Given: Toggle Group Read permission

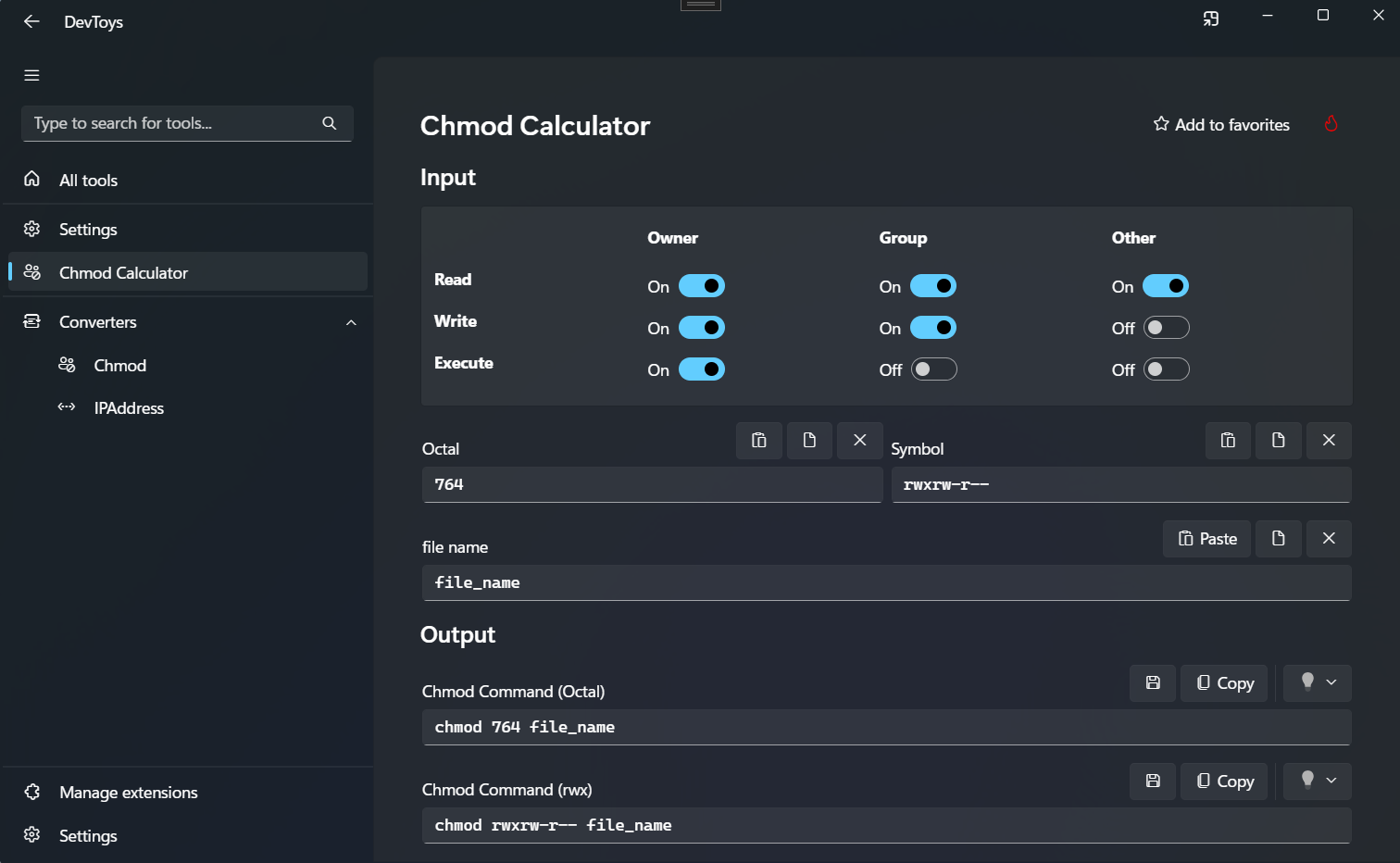Looking at the screenshot, I should coord(933,286).
